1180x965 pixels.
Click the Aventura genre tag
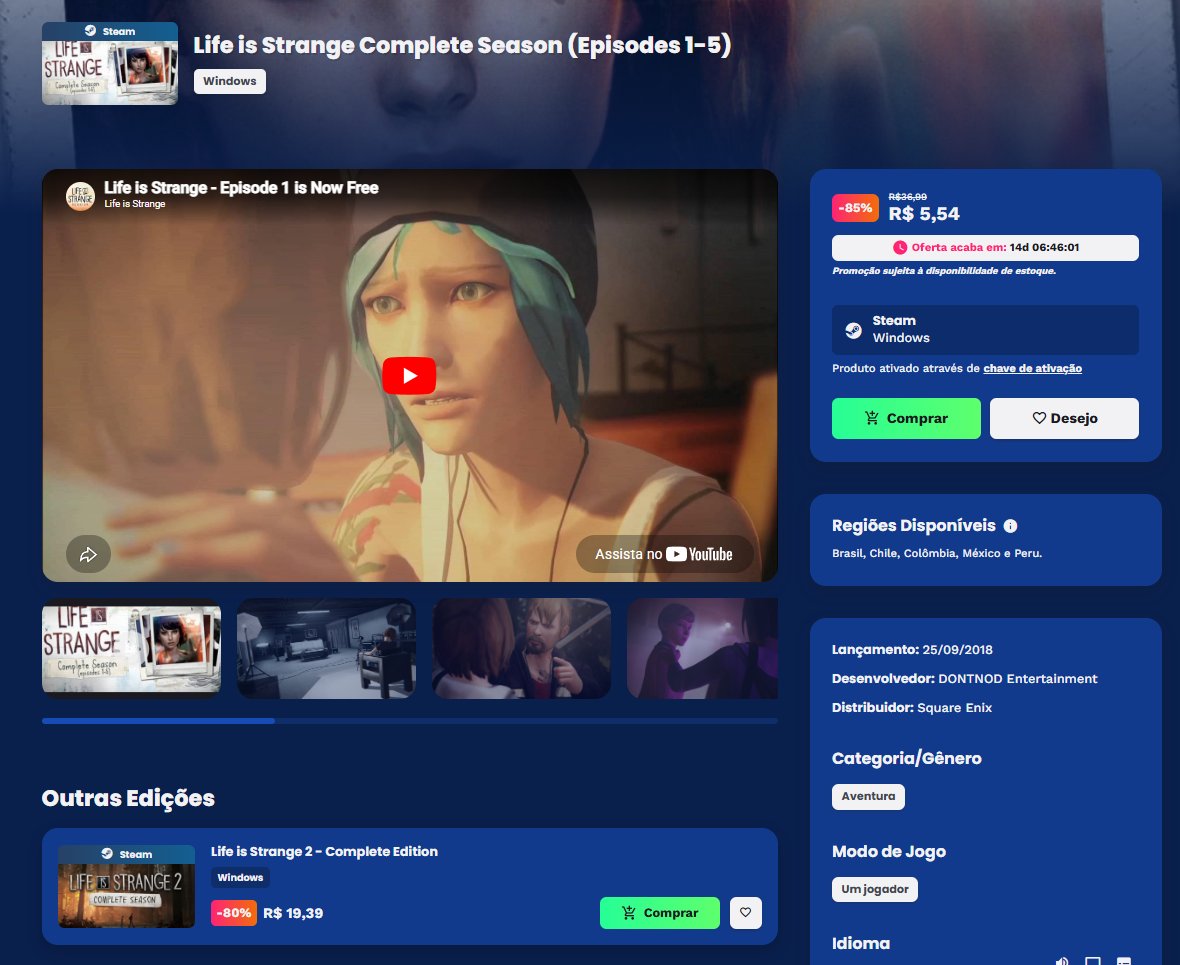coord(868,796)
